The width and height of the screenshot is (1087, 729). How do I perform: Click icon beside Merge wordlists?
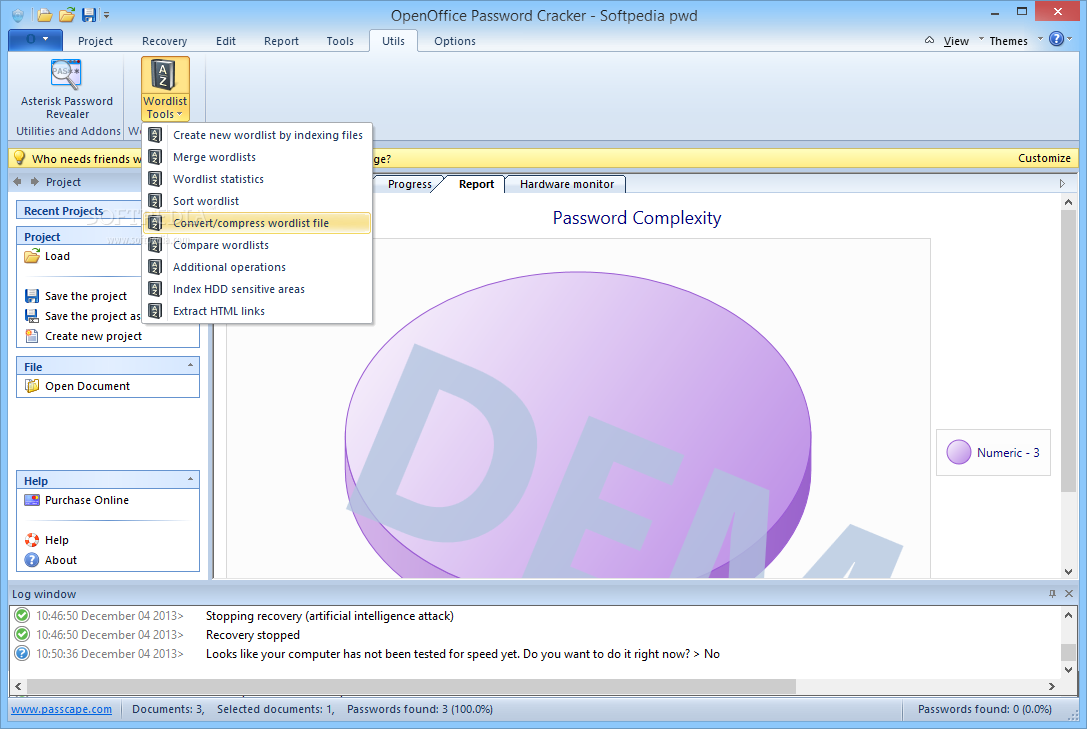tap(155, 157)
